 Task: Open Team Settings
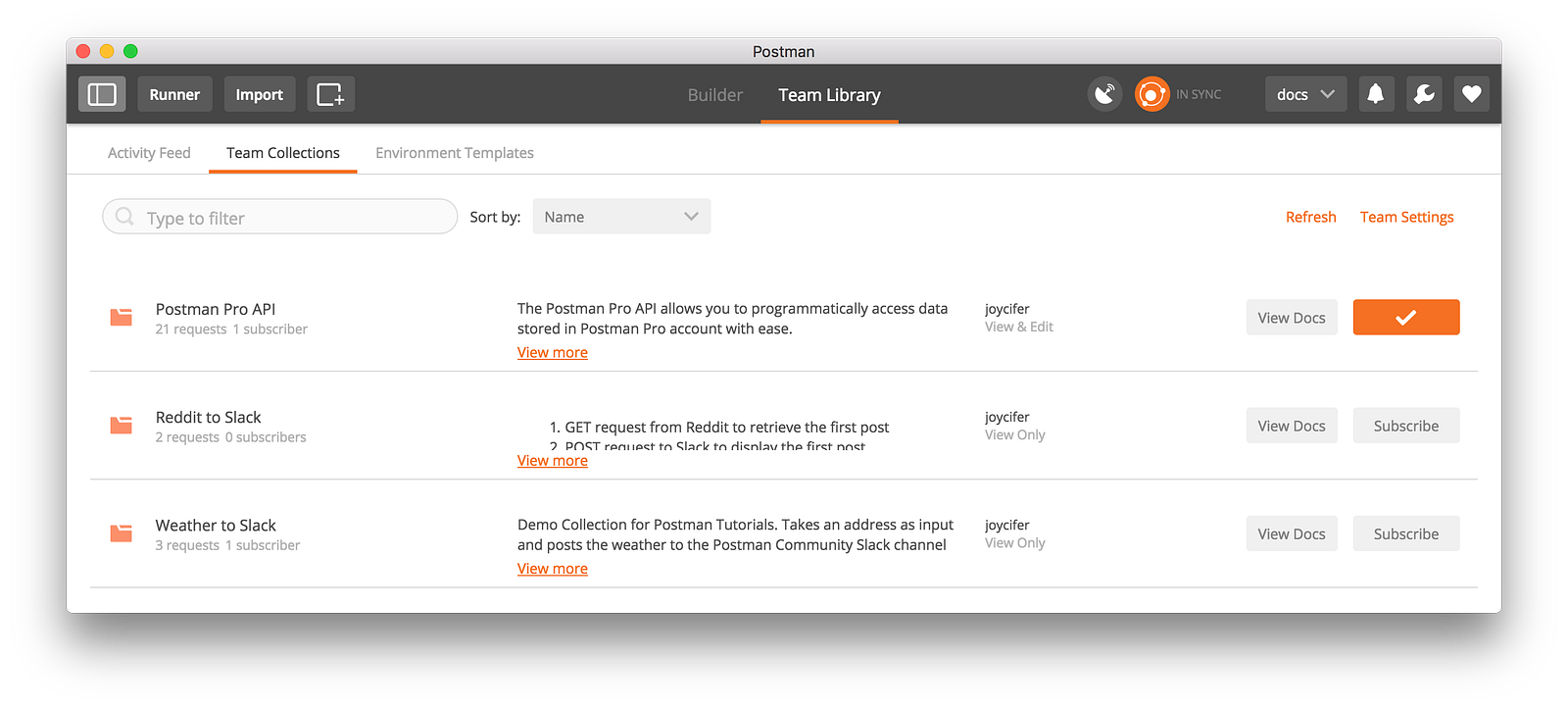click(x=1407, y=217)
